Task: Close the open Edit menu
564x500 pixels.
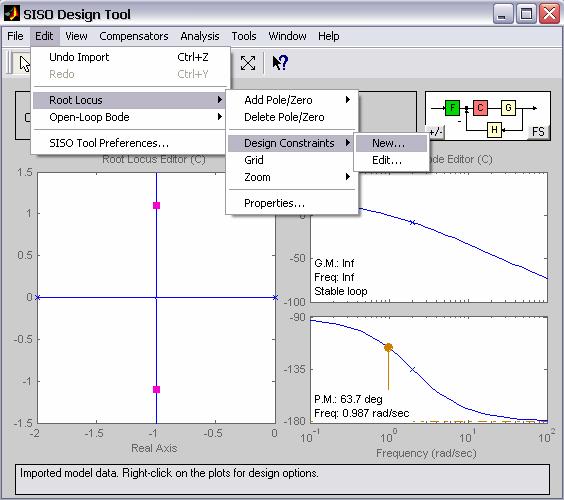Action: point(44,36)
